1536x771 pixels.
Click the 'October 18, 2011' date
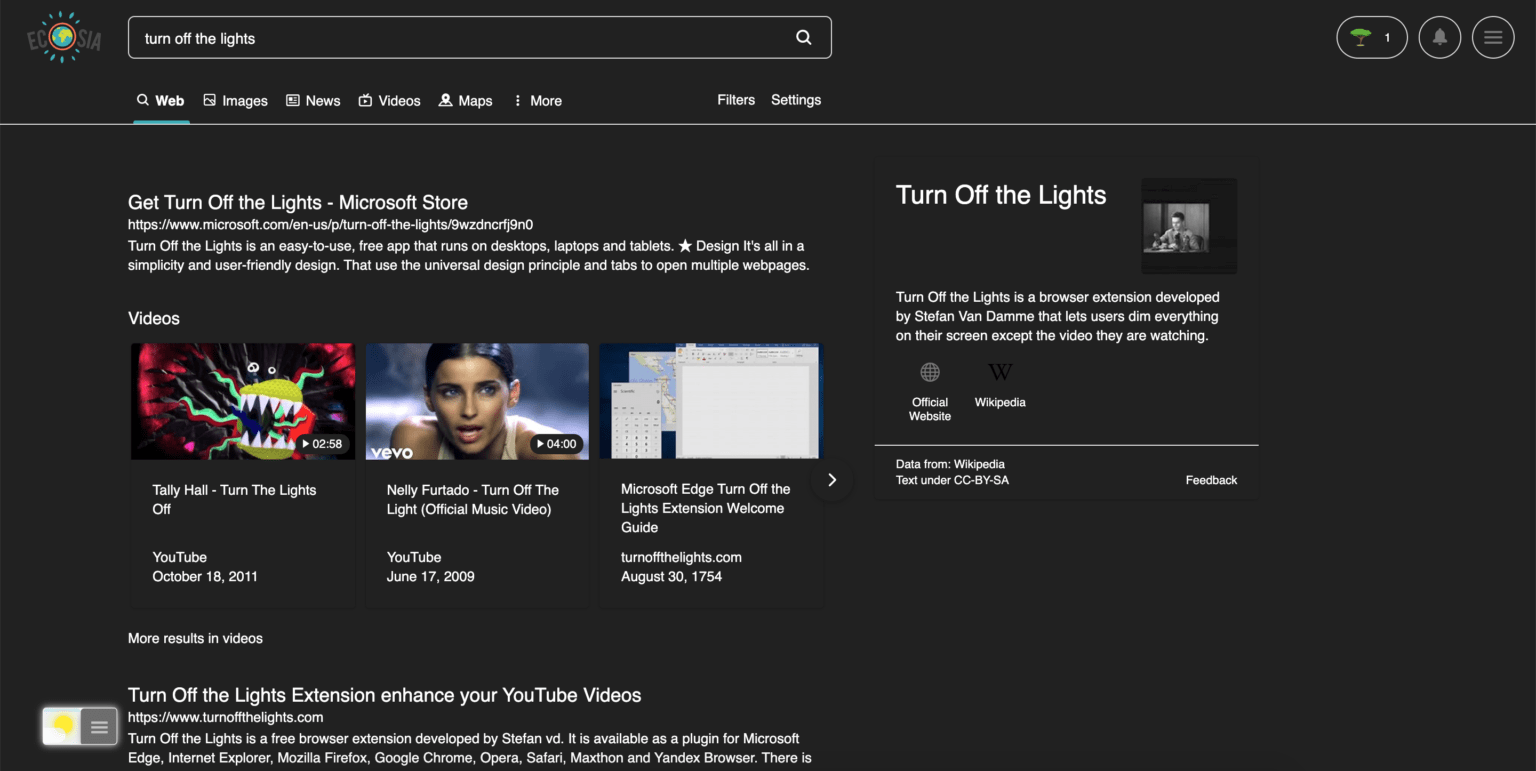pyautogui.click(x=205, y=576)
